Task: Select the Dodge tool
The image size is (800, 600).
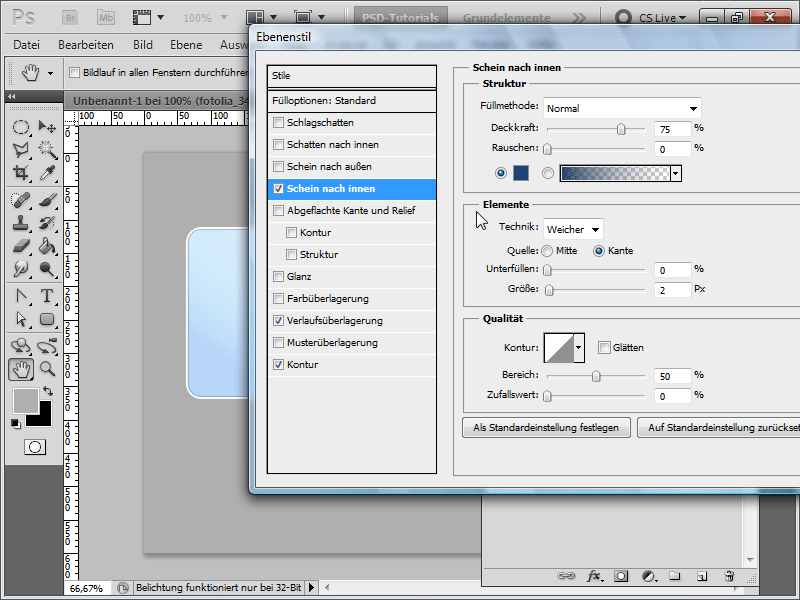Action: [x=47, y=269]
